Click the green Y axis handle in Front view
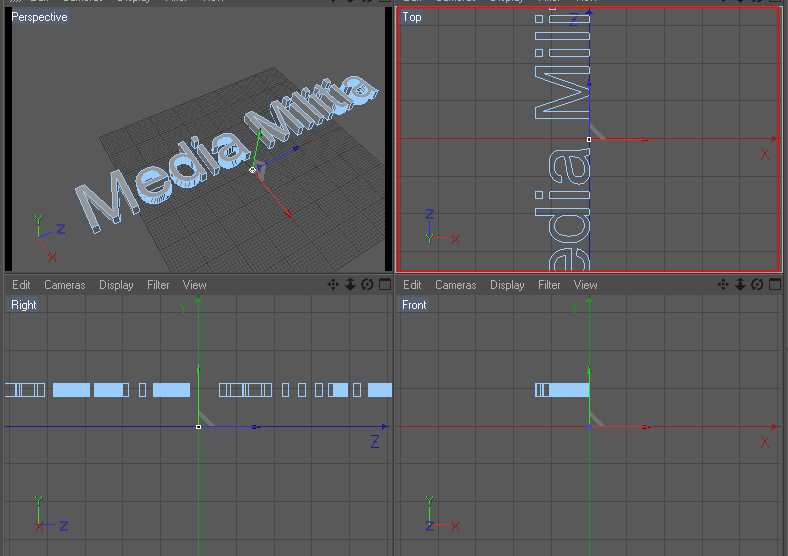Image resolution: width=788 pixels, height=556 pixels. point(589,370)
